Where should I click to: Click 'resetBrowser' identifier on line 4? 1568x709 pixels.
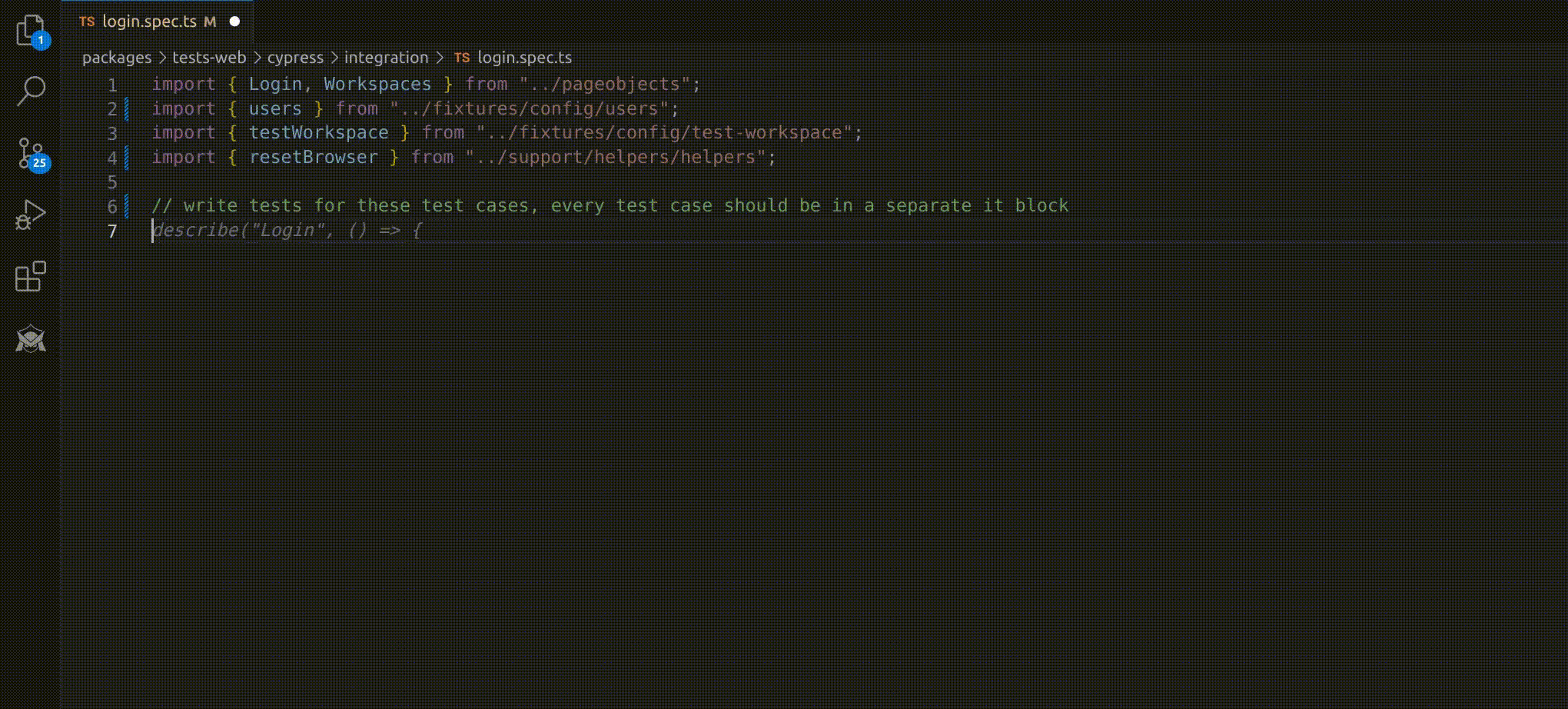[313, 157]
